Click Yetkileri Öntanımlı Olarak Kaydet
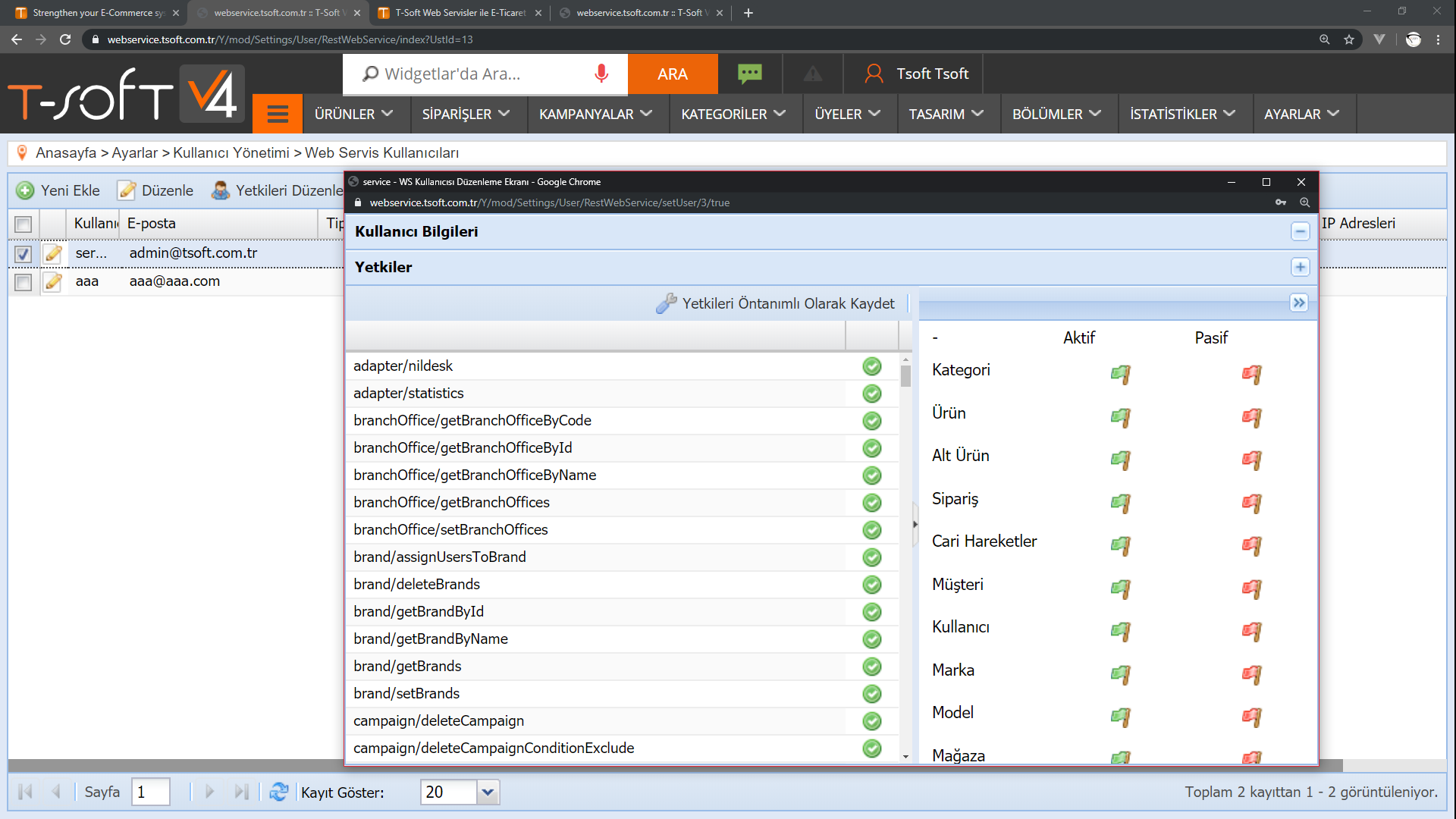Viewport: 1456px width, 819px height. coord(775,303)
